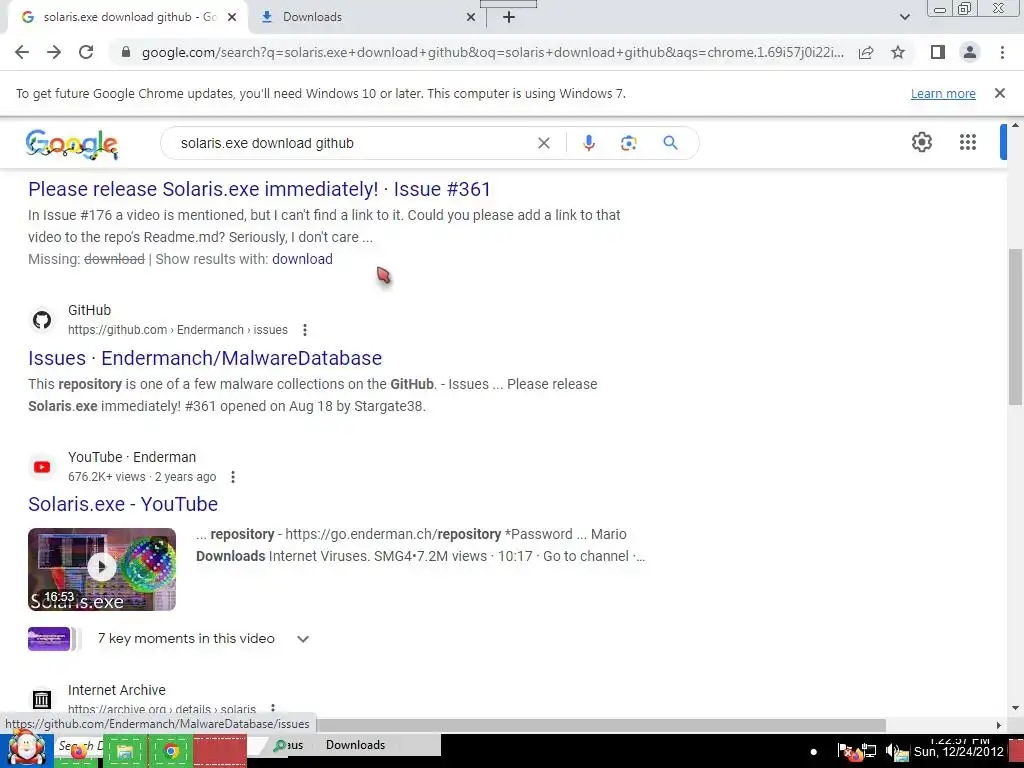This screenshot has width=1024, height=768.
Task: Open the GitHub favicon for the Endermanch result
Action: [x=42, y=320]
